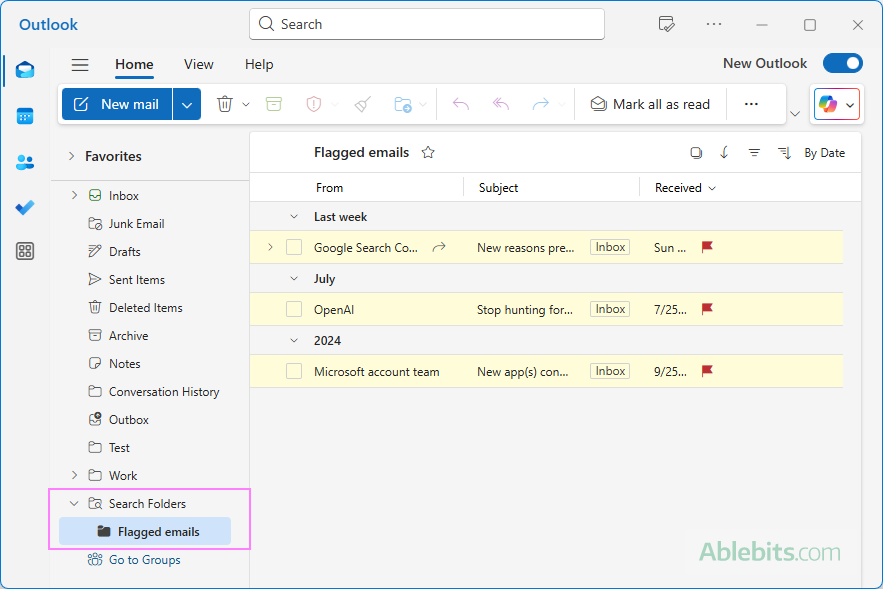Click the hamburger menu to hide navigation pane

click(x=80, y=65)
